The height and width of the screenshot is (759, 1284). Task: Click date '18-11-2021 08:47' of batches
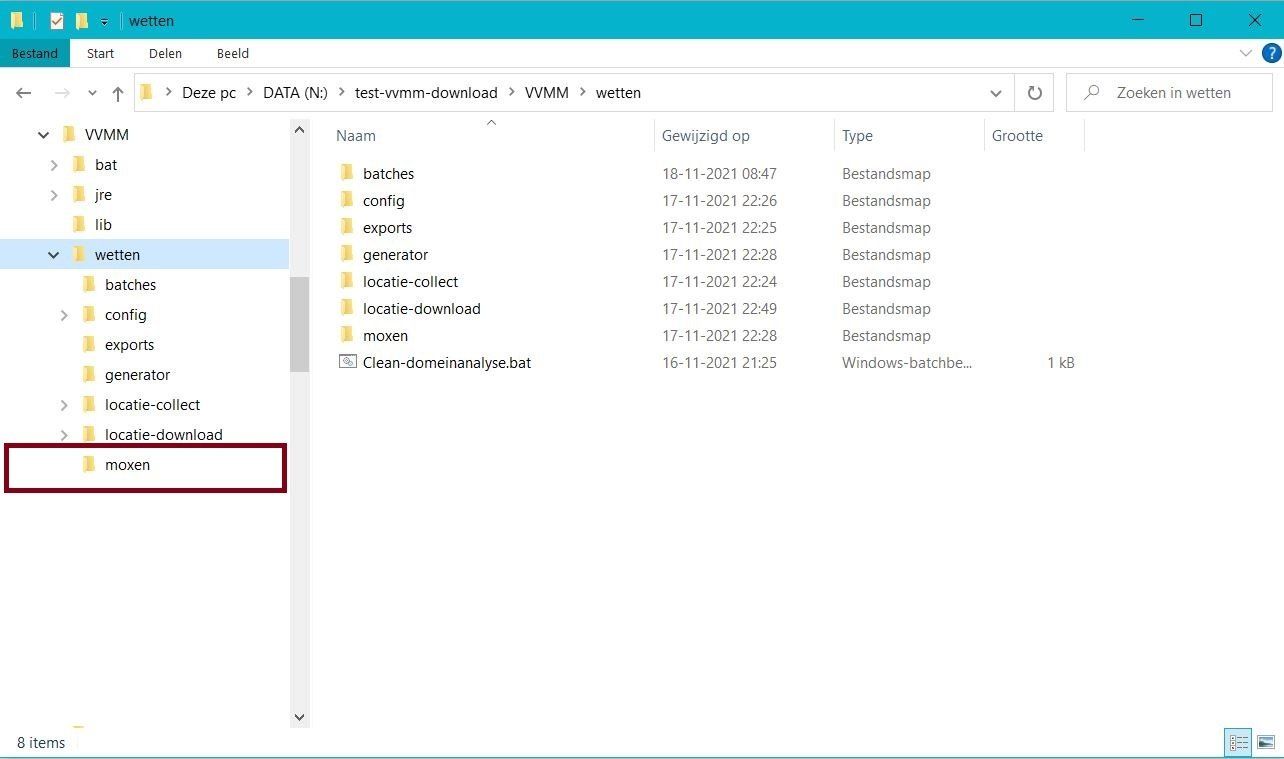click(x=719, y=173)
